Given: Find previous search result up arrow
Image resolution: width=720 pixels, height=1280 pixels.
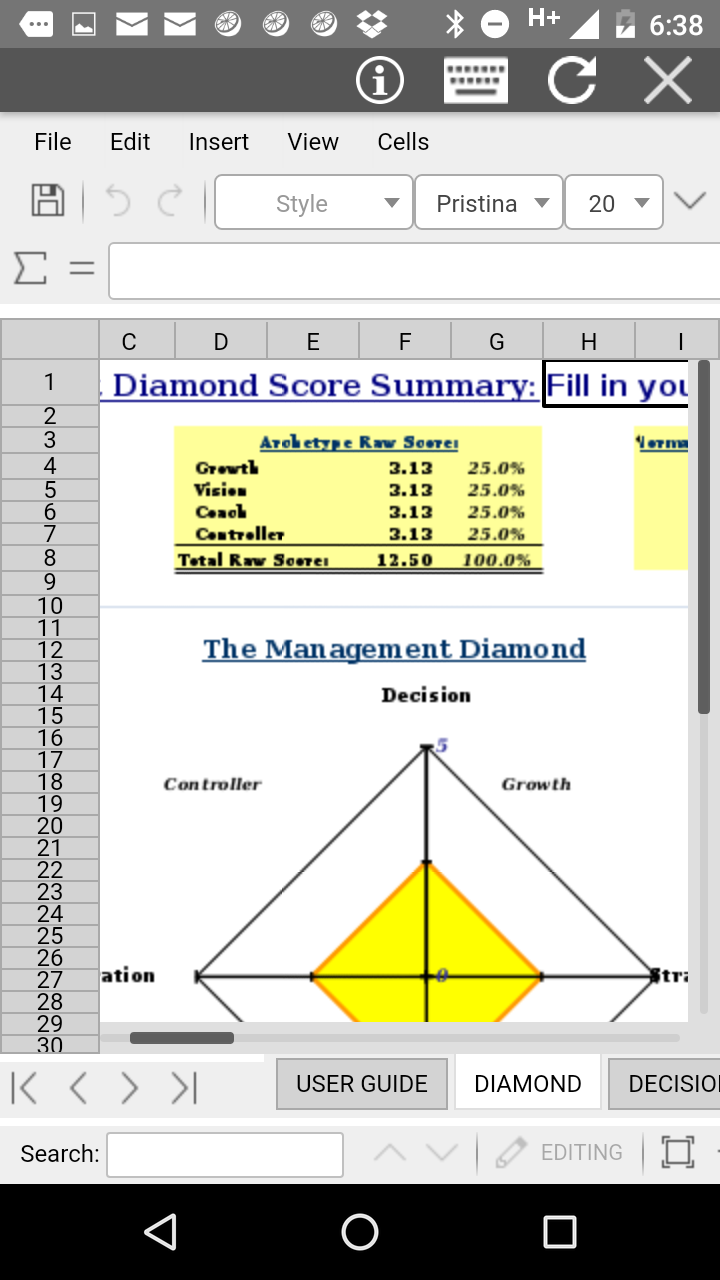Looking at the screenshot, I should (x=390, y=1153).
